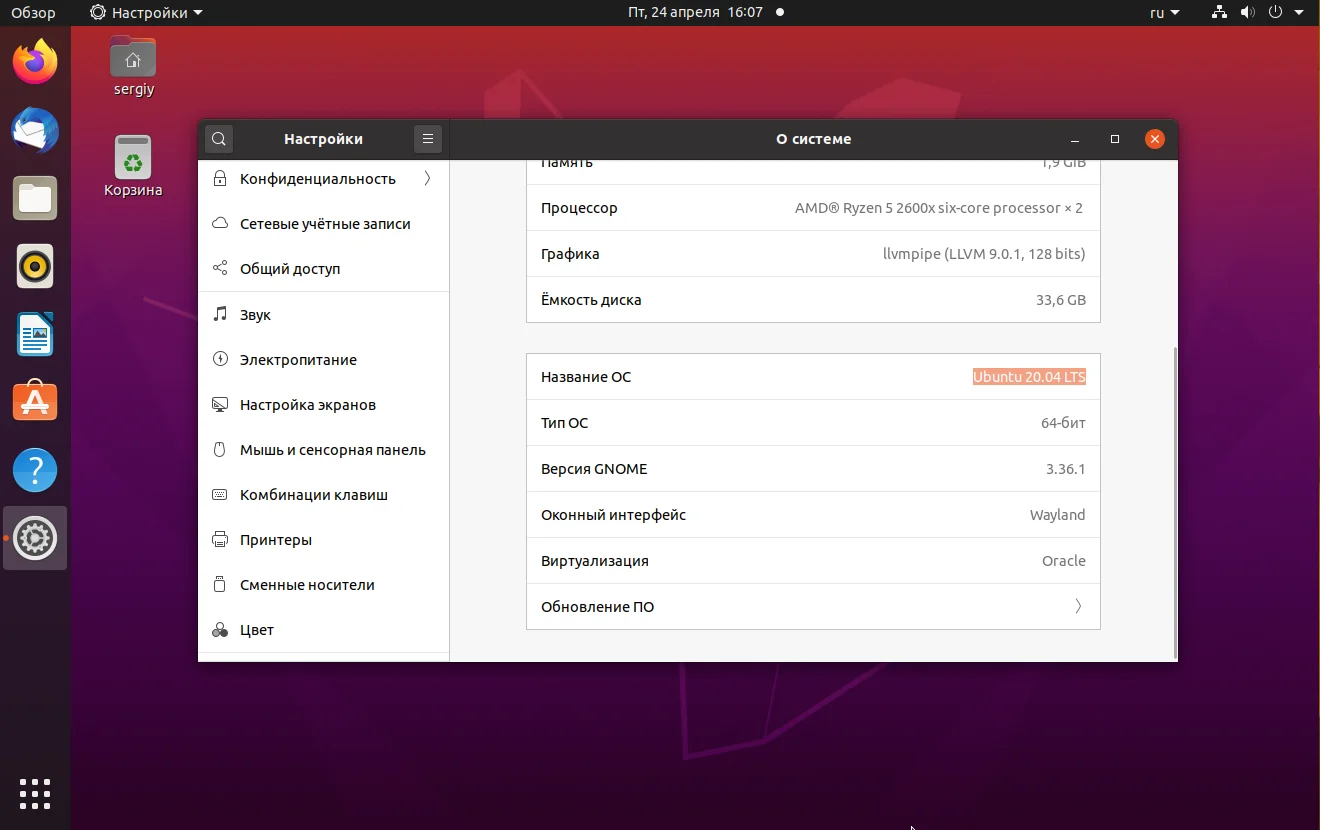This screenshot has width=1320, height=830.
Task: Launch Rhythmbox from the dock
Action: (35, 266)
